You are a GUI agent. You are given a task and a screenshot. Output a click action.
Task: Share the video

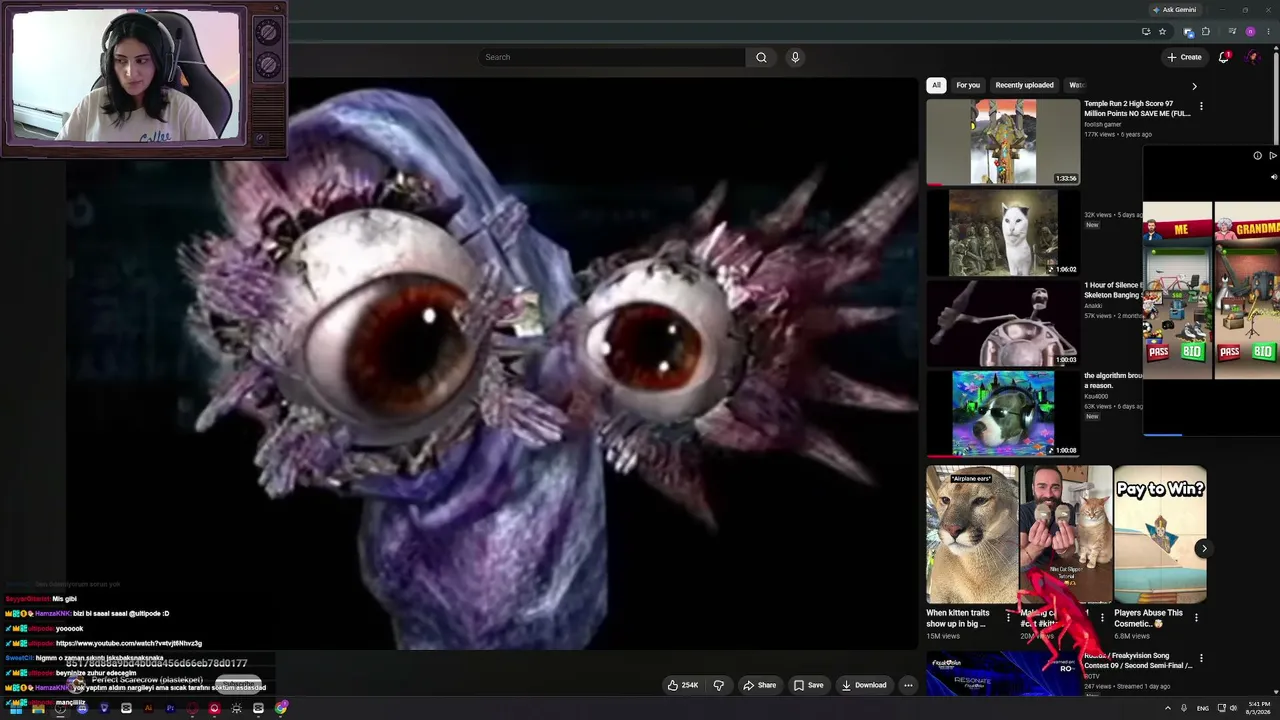point(759,685)
